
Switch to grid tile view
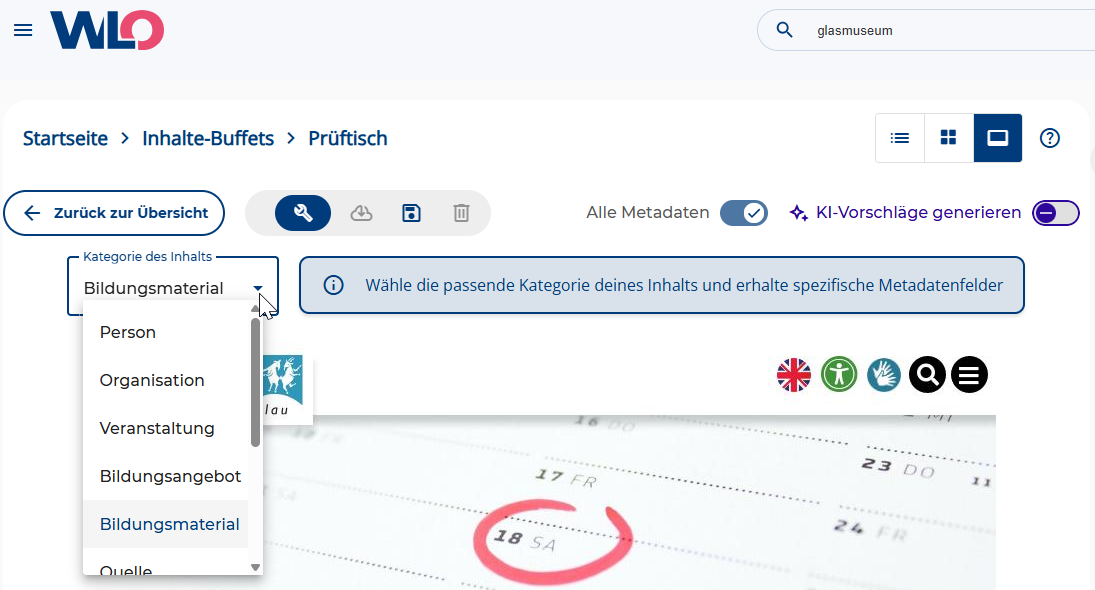click(948, 138)
